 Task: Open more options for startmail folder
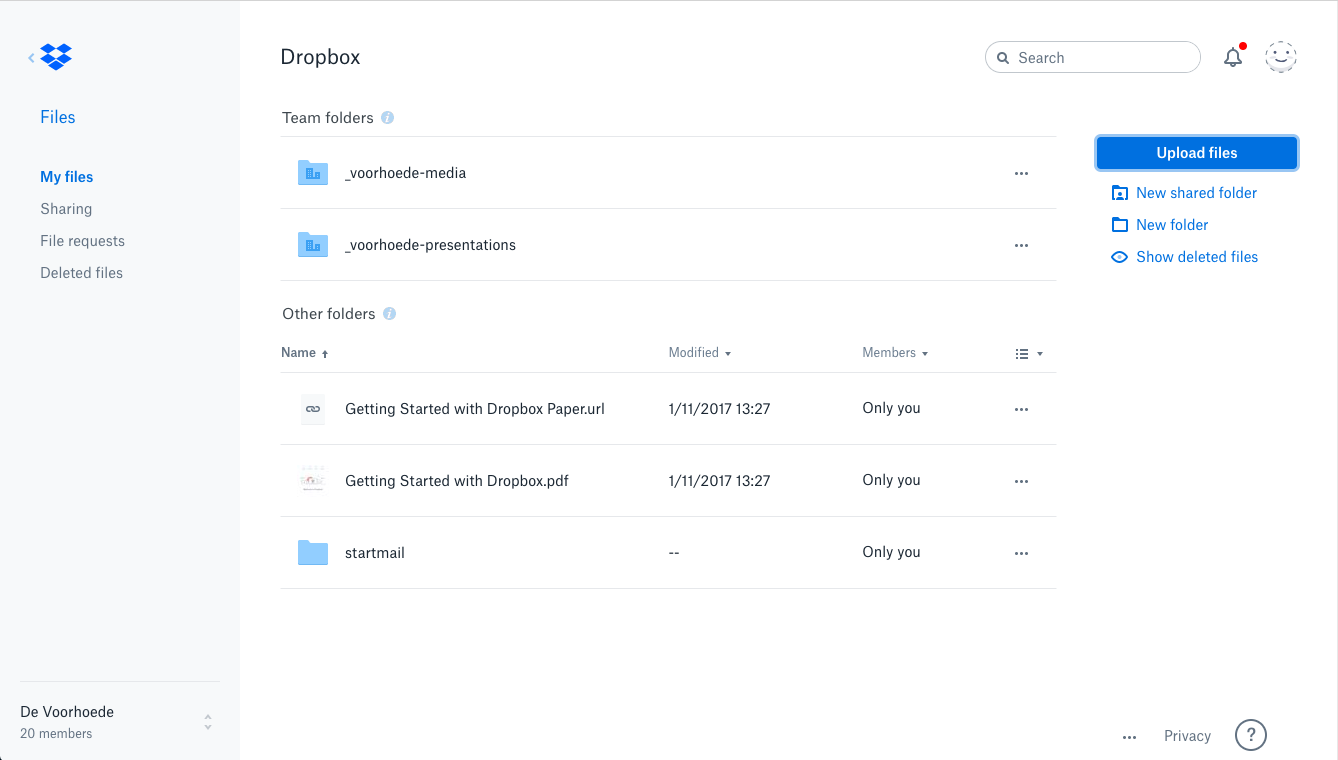tap(1021, 553)
